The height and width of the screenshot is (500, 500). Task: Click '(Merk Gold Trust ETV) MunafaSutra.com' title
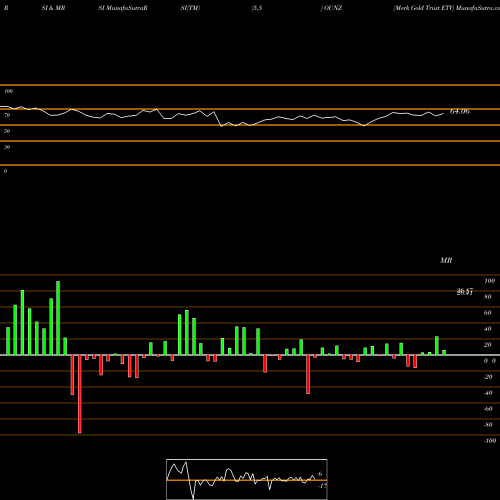coord(446,8)
